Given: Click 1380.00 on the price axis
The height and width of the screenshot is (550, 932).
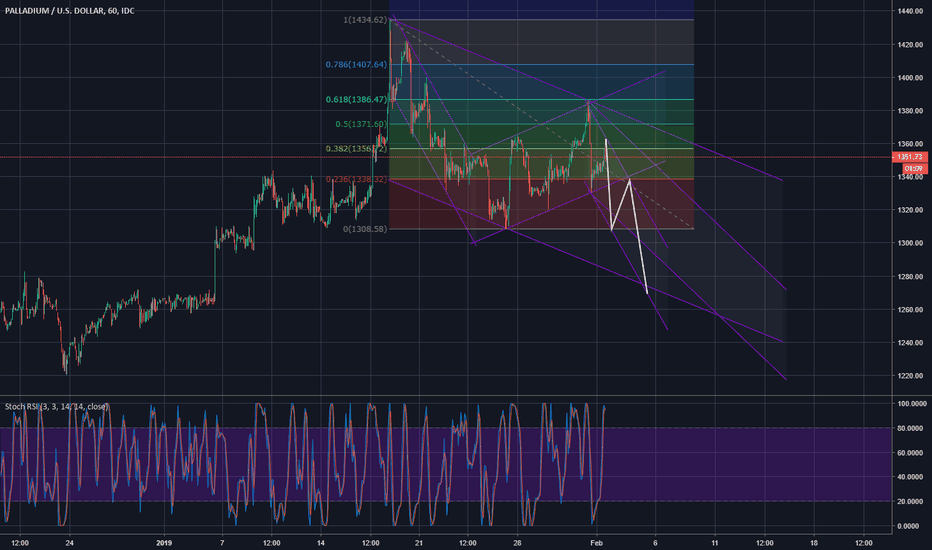Looking at the screenshot, I should pyautogui.click(x=910, y=111).
